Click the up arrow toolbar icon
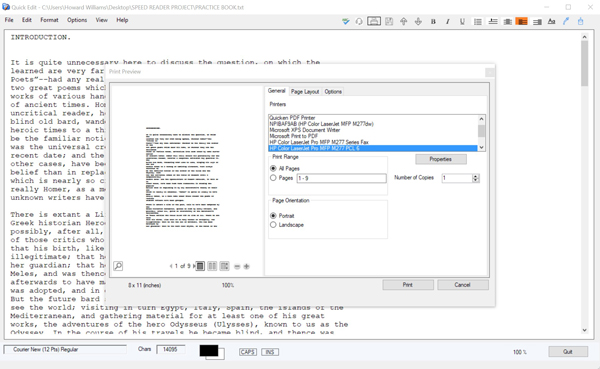Screen dimensions: 600x369 (x=404, y=21)
